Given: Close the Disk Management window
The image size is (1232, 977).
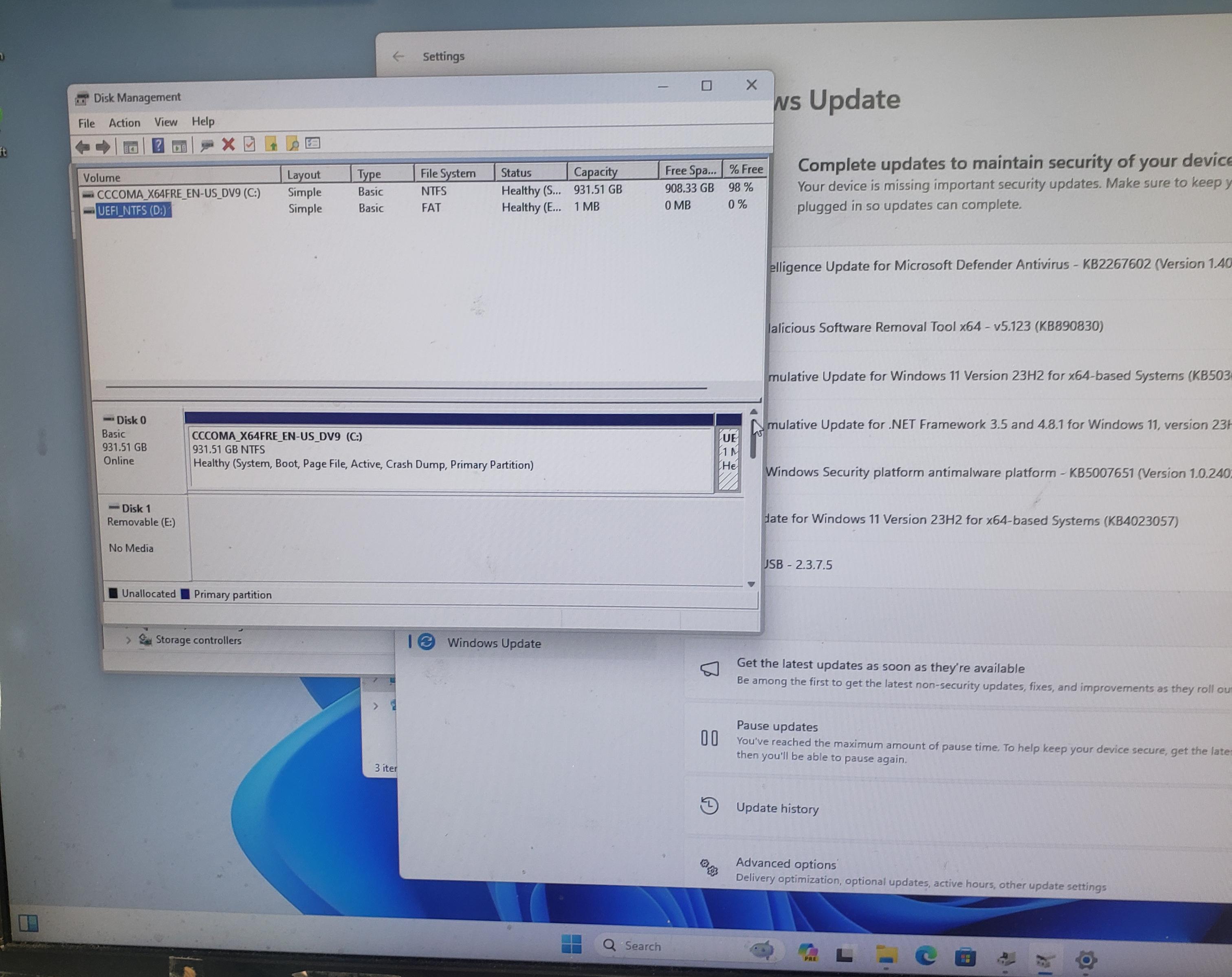Looking at the screenshot, I should pos(751,85).
